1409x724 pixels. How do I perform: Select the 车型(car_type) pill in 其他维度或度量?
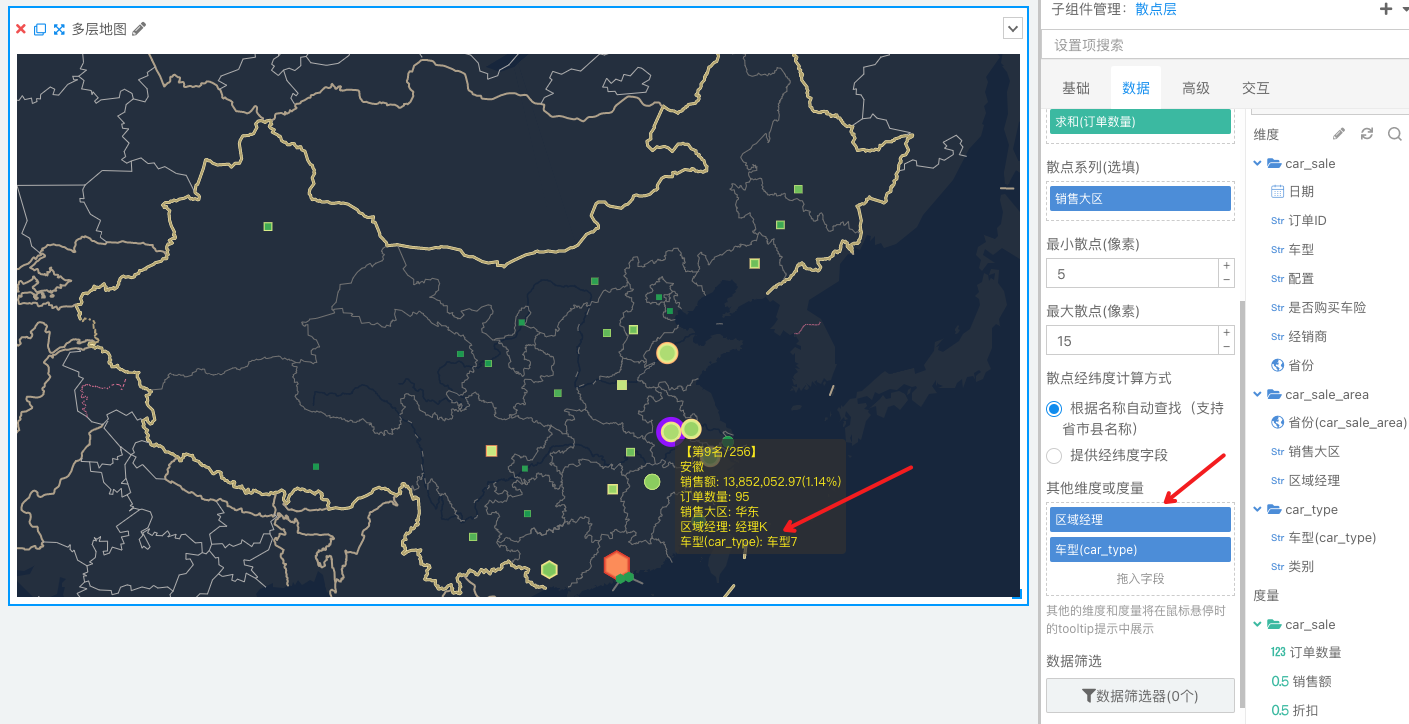[x=1140, y=549]
